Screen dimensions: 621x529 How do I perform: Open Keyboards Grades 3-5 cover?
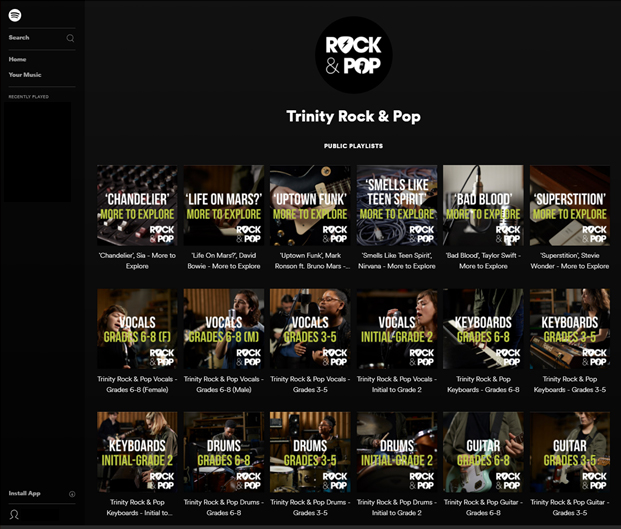coord(570,329)
